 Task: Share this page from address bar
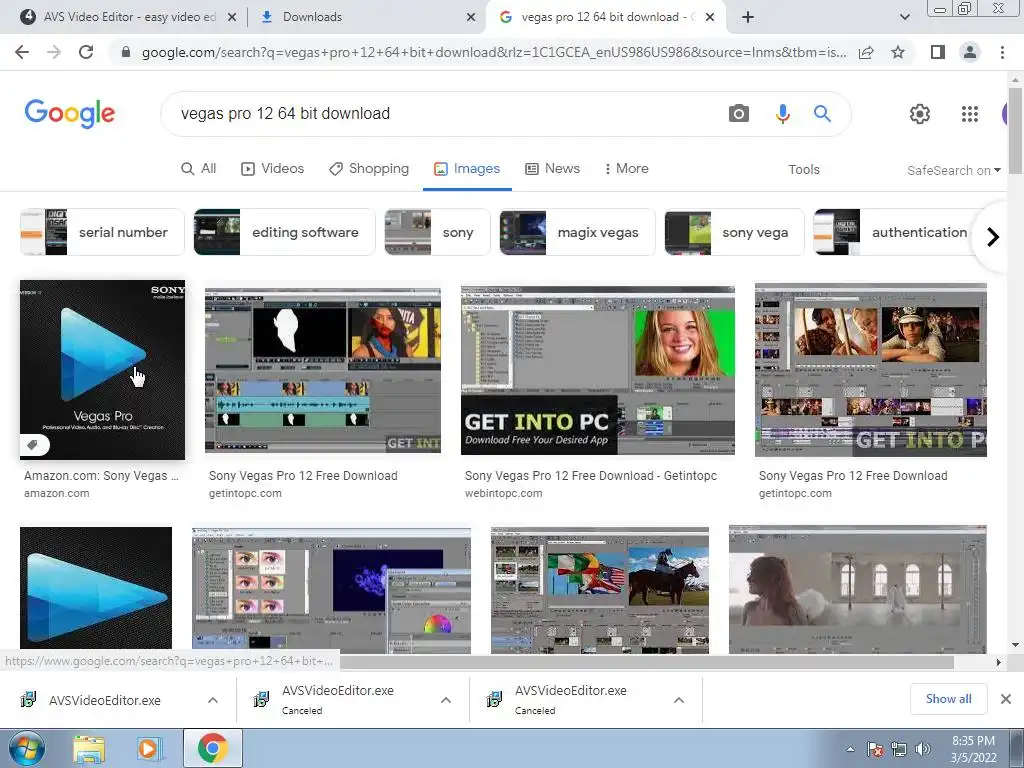(866, 52)
